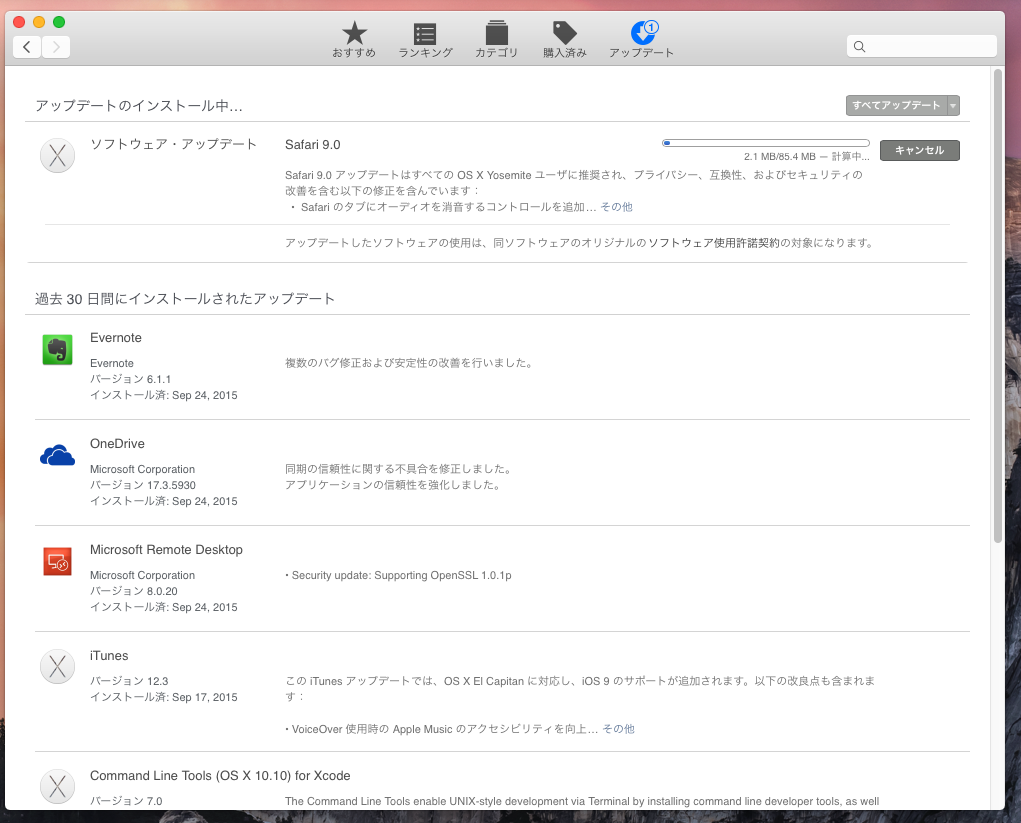This screenshot has height=823, width=1021.
Task: Click the Command Line Tools OS X icon
Action: tap(57, 787)
